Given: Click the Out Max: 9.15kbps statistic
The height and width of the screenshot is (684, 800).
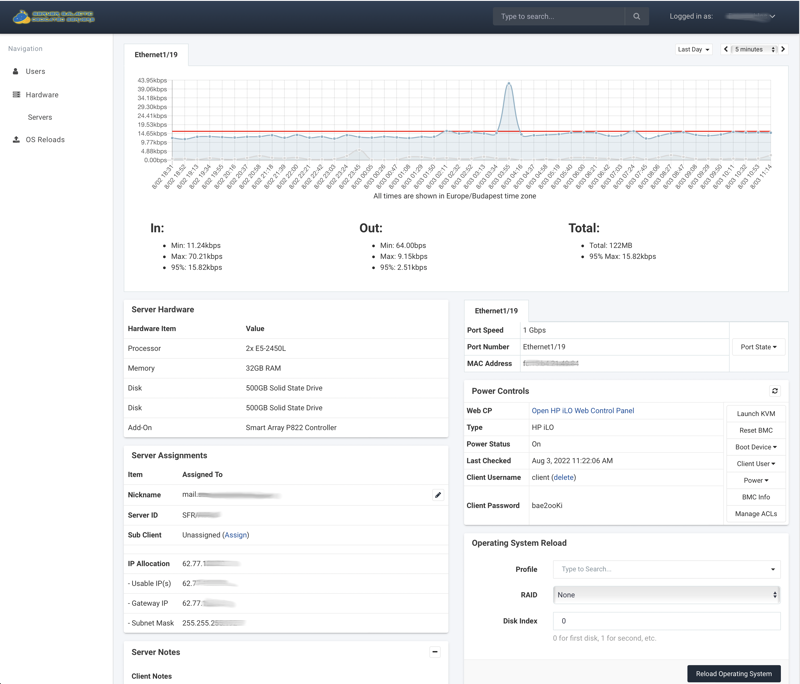Looking at the screenshot, I should [x=404, y=257].
